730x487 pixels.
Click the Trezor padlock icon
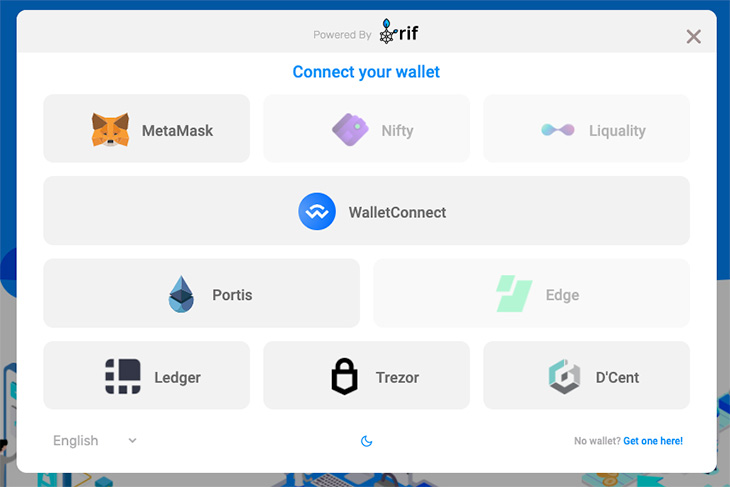pyautogui.click(x=345, y=376)
